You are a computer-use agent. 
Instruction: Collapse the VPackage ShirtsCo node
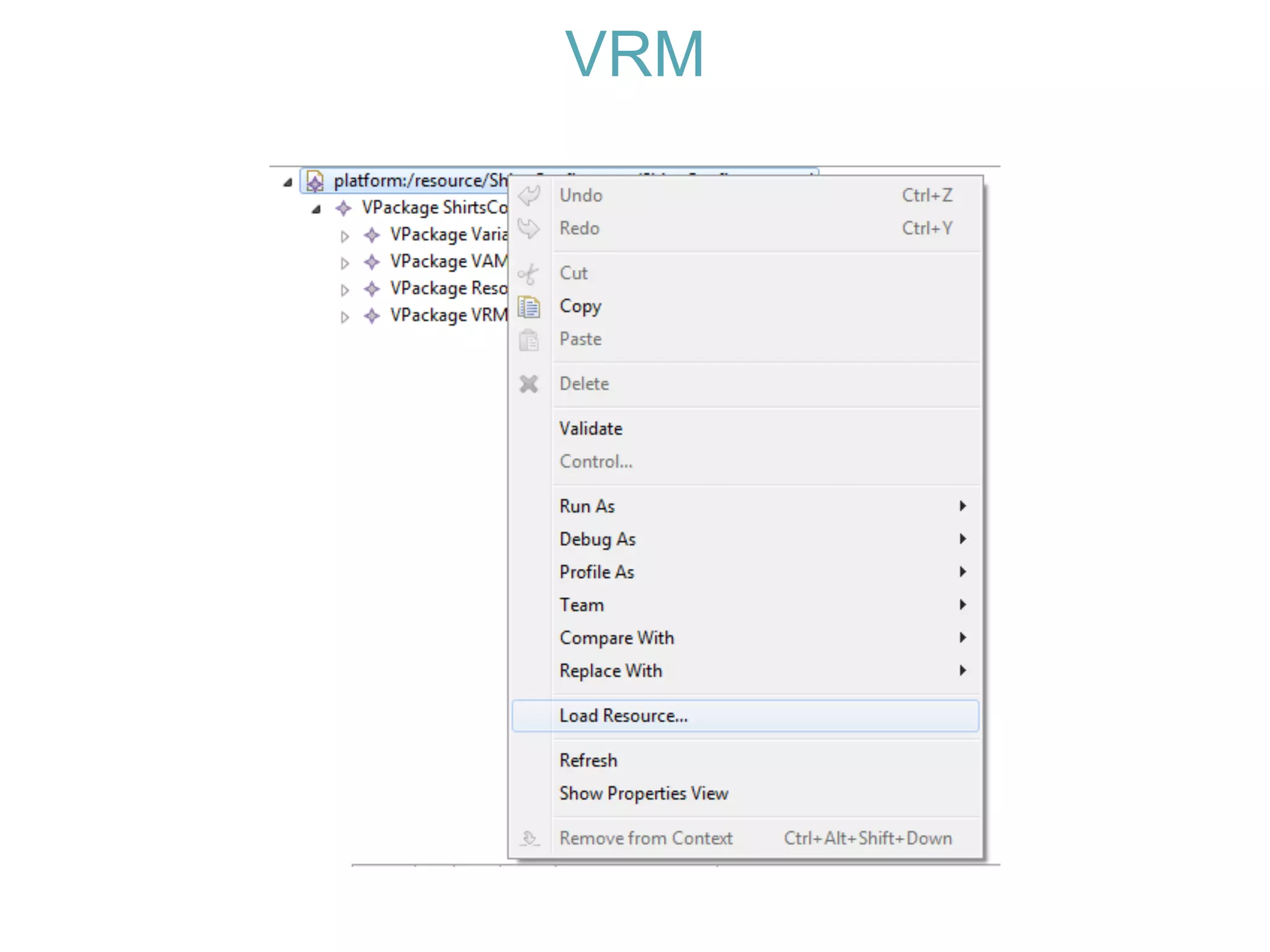[316, 209]
